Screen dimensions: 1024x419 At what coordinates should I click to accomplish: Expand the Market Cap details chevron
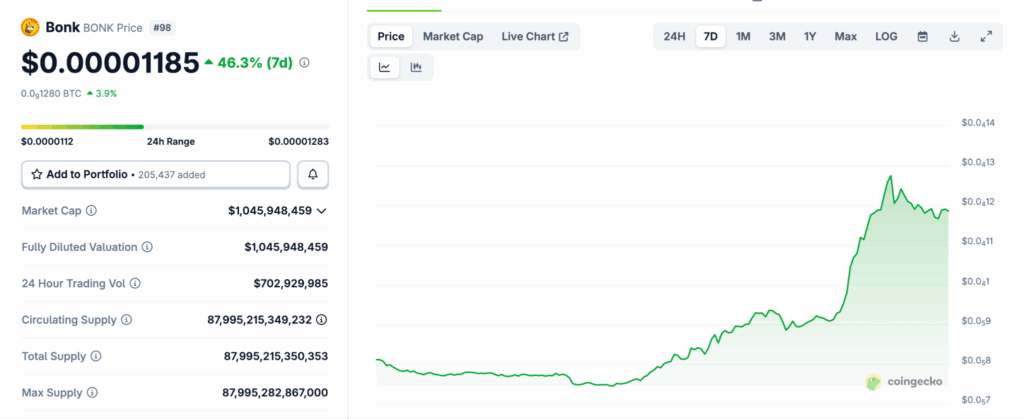pyautogui.click(x=321, y=211)
